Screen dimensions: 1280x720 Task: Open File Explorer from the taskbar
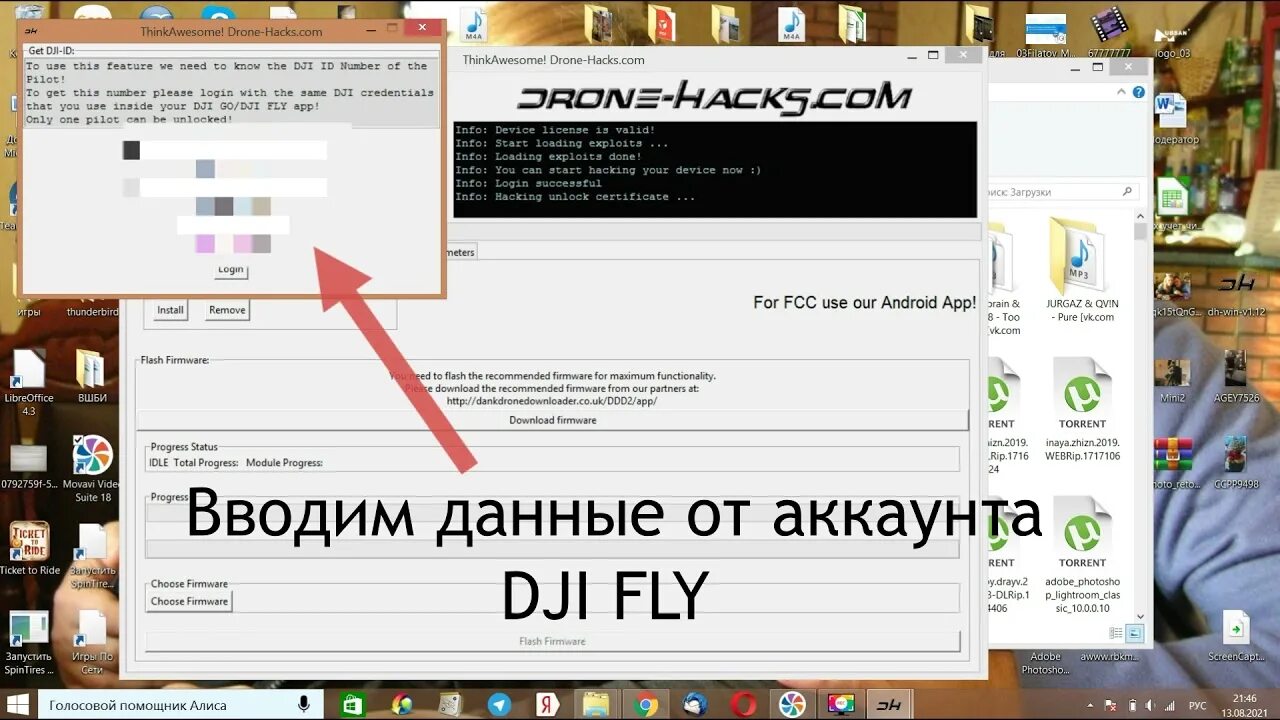(595, 705)
